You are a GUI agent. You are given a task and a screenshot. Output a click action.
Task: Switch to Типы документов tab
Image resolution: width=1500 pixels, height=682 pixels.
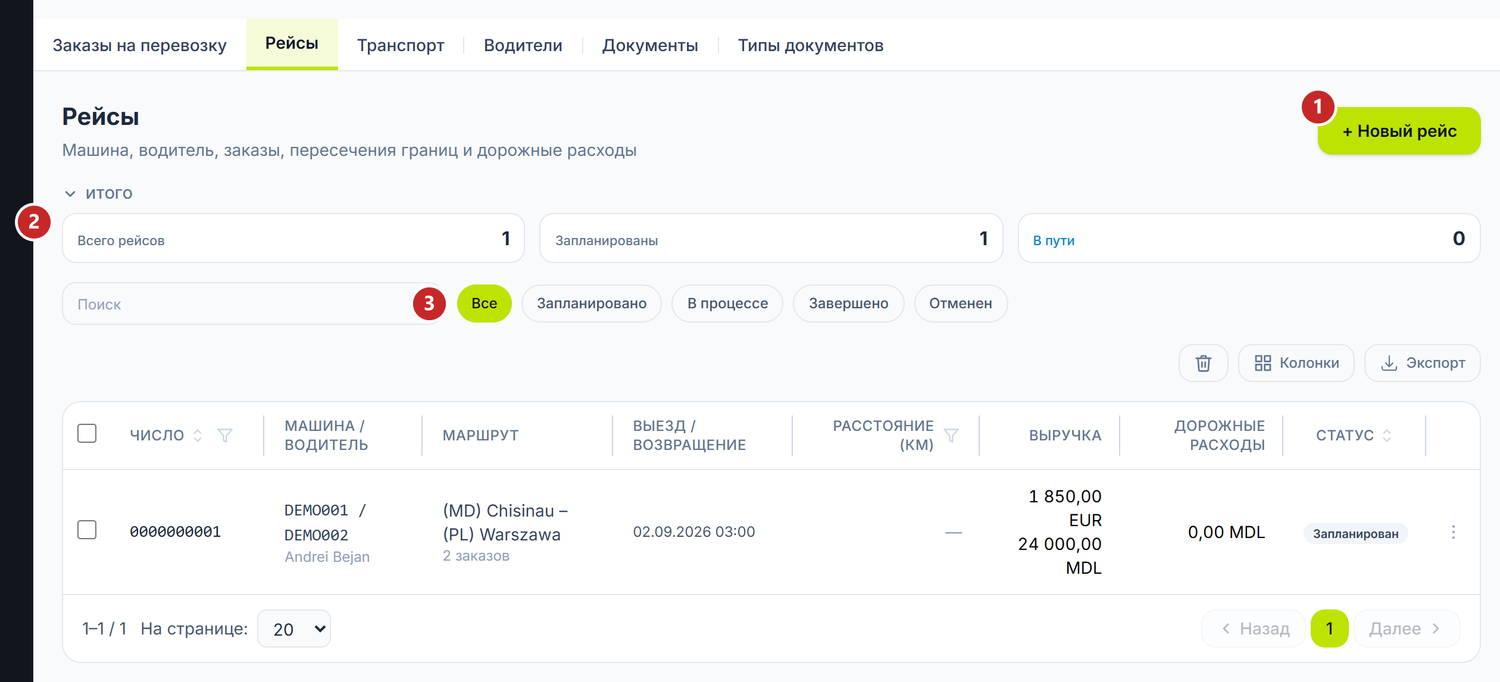[x=811, y=45]
